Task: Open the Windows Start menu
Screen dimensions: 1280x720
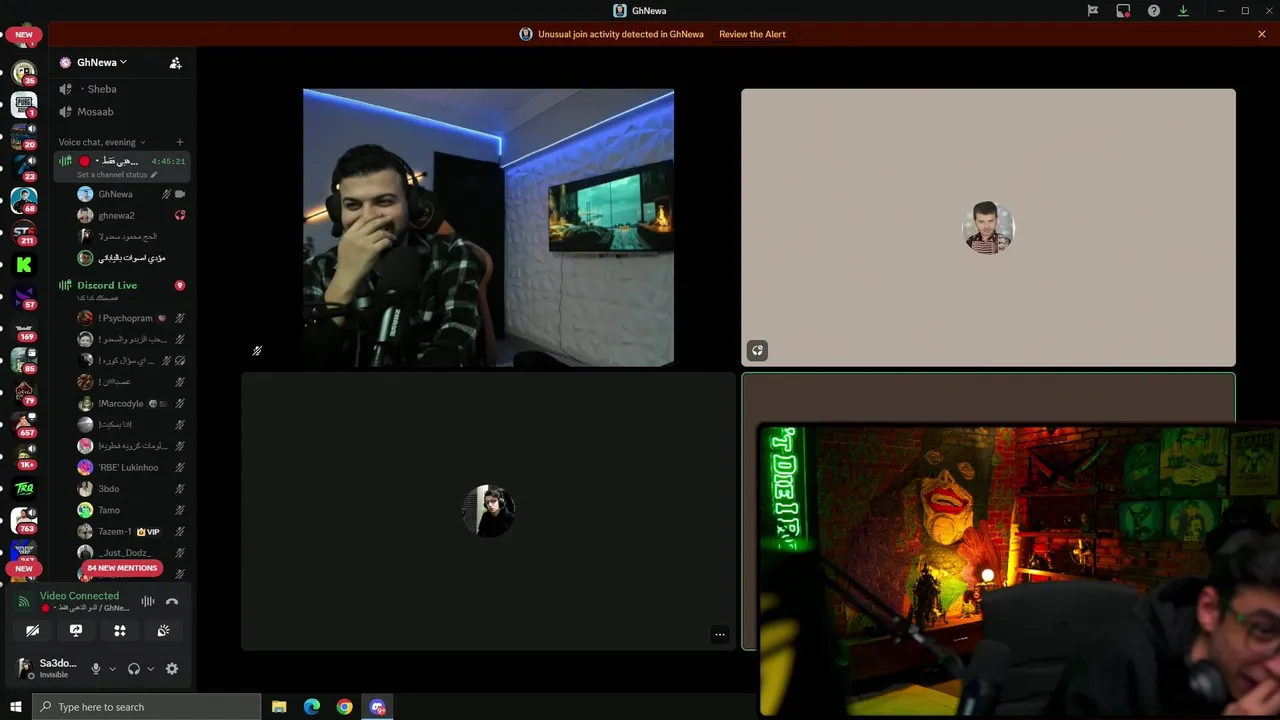Action: [x=15, y=707]
